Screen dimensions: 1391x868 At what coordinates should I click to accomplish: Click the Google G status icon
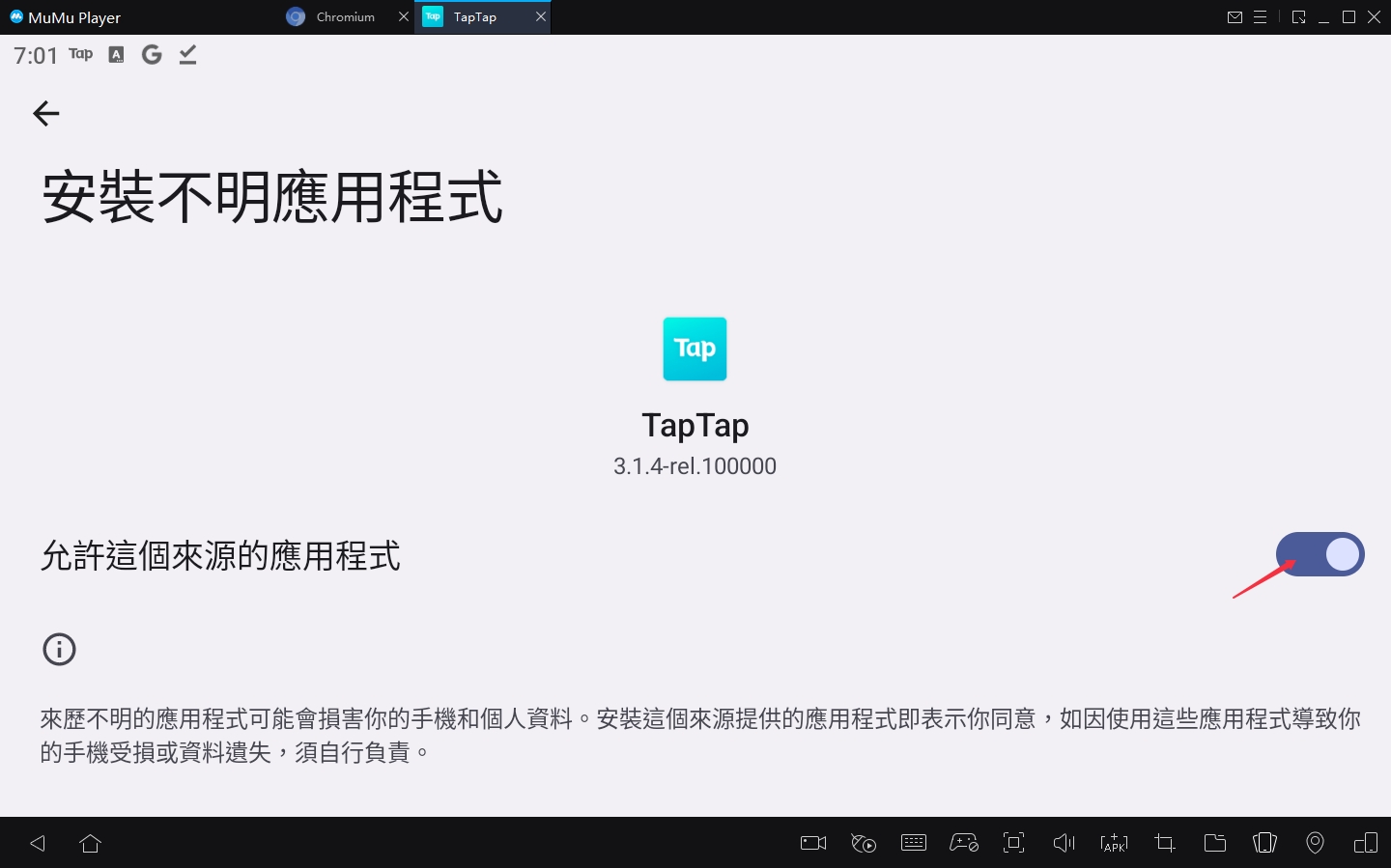(152, 54)
